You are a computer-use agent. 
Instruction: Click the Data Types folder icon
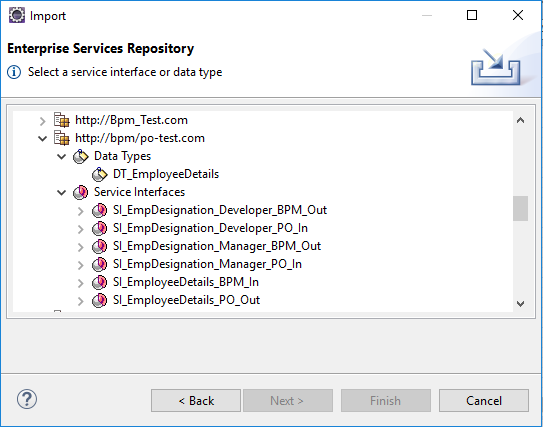pos(80,156)
